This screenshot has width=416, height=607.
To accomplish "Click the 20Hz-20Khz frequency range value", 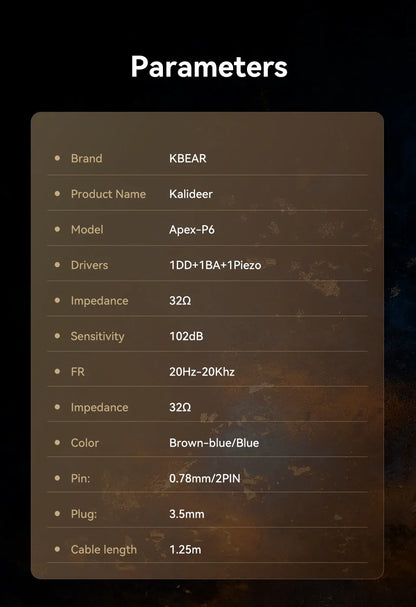I will click(x=202, y=372).
